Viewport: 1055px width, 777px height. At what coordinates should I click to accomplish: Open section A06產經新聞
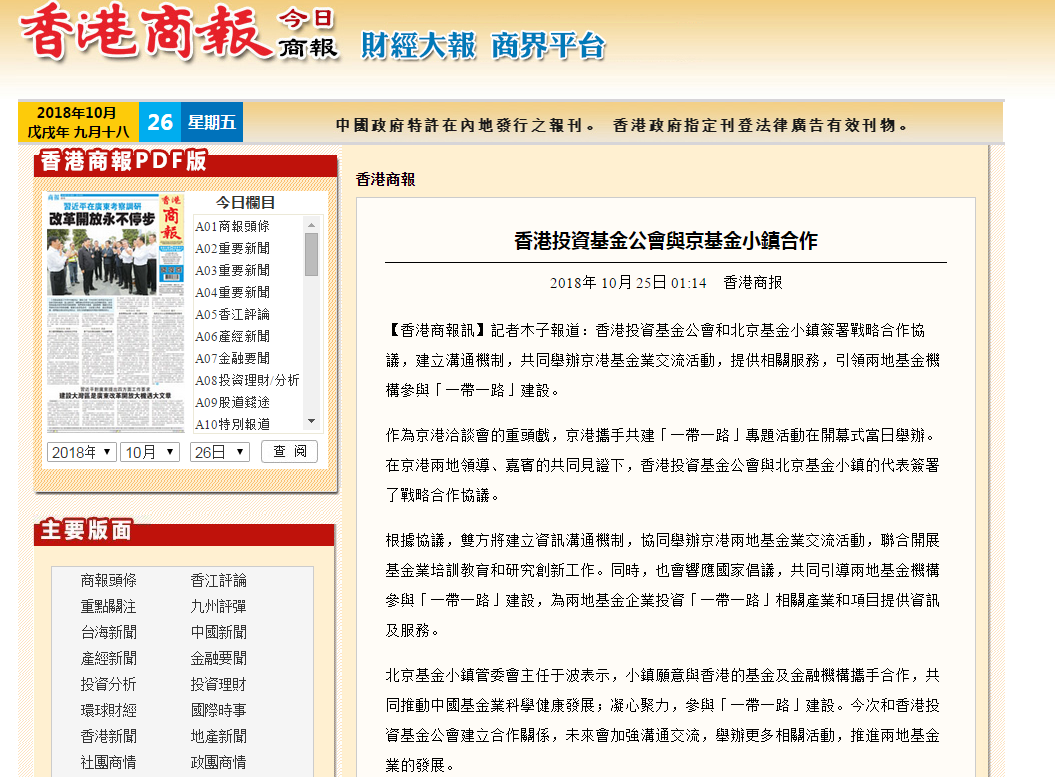point(232,336)
